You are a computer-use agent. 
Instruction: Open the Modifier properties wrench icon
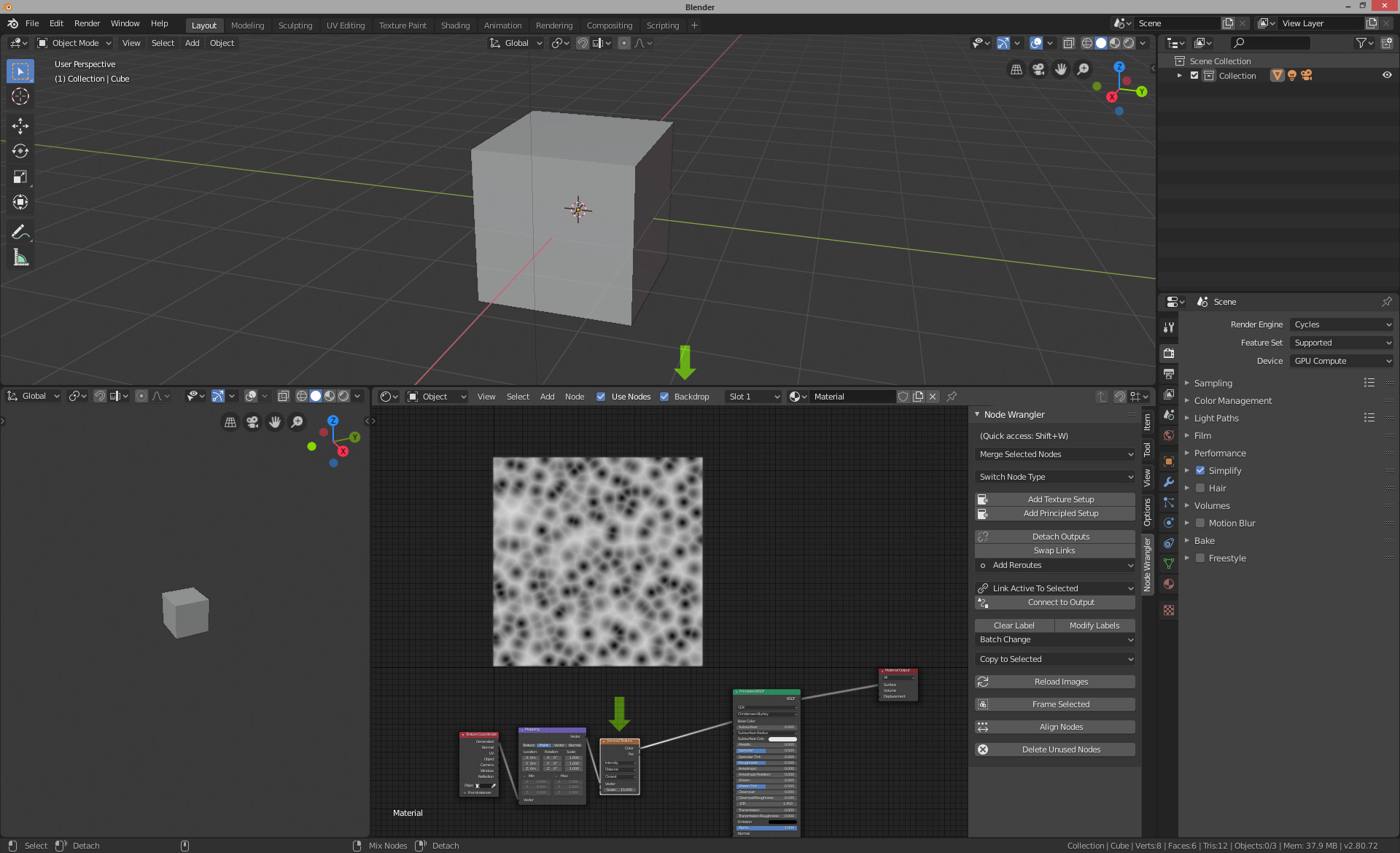(1169, 482)
